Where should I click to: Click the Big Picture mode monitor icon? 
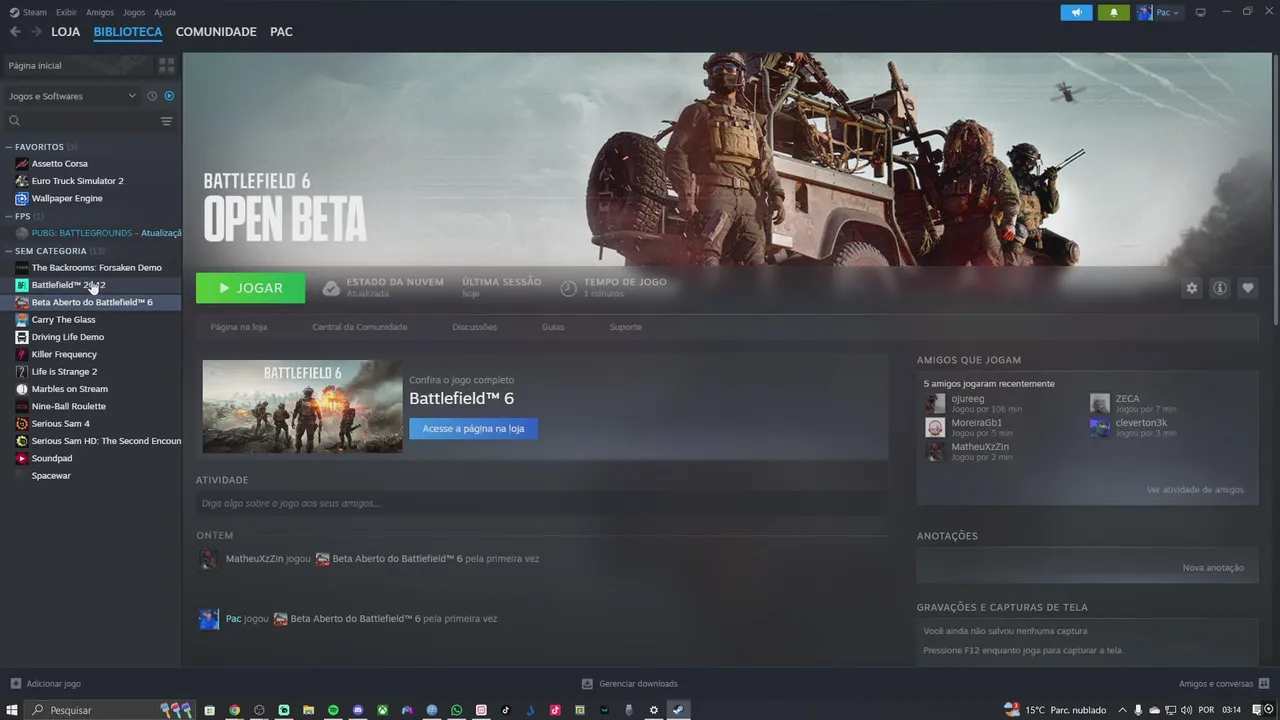click(x=1201, y=13)
